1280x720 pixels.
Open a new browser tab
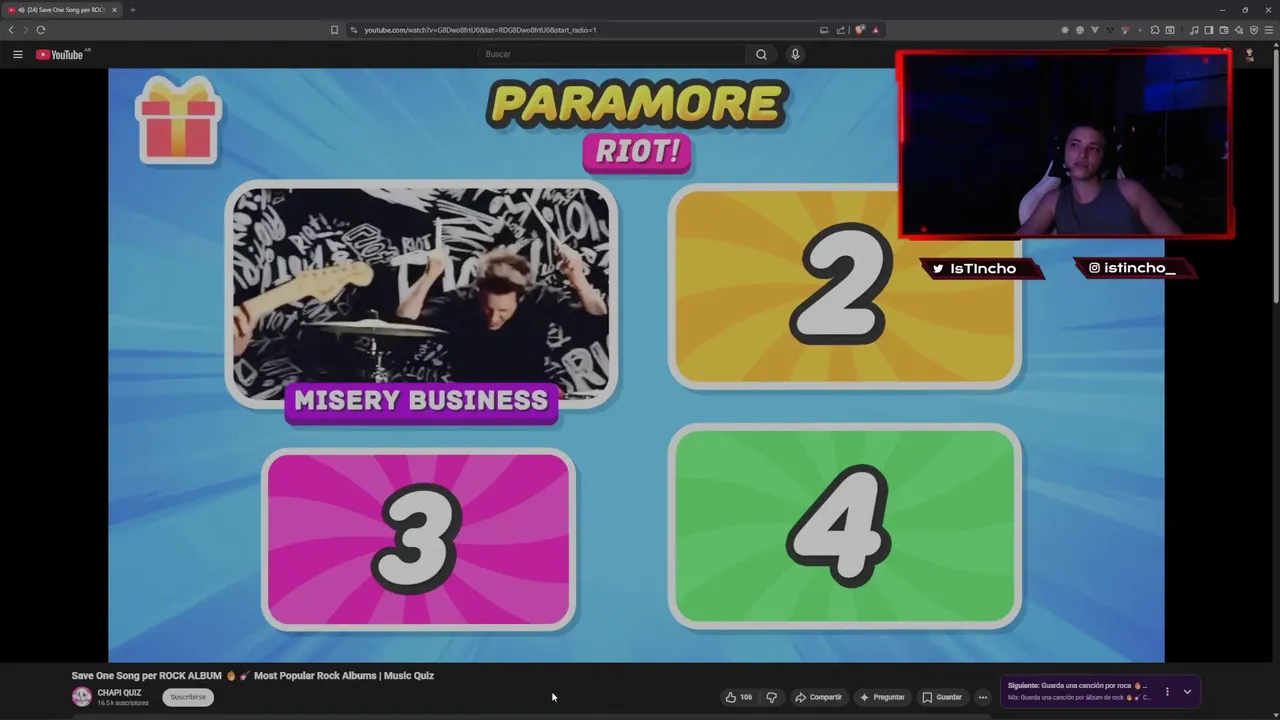coord(132,10)
